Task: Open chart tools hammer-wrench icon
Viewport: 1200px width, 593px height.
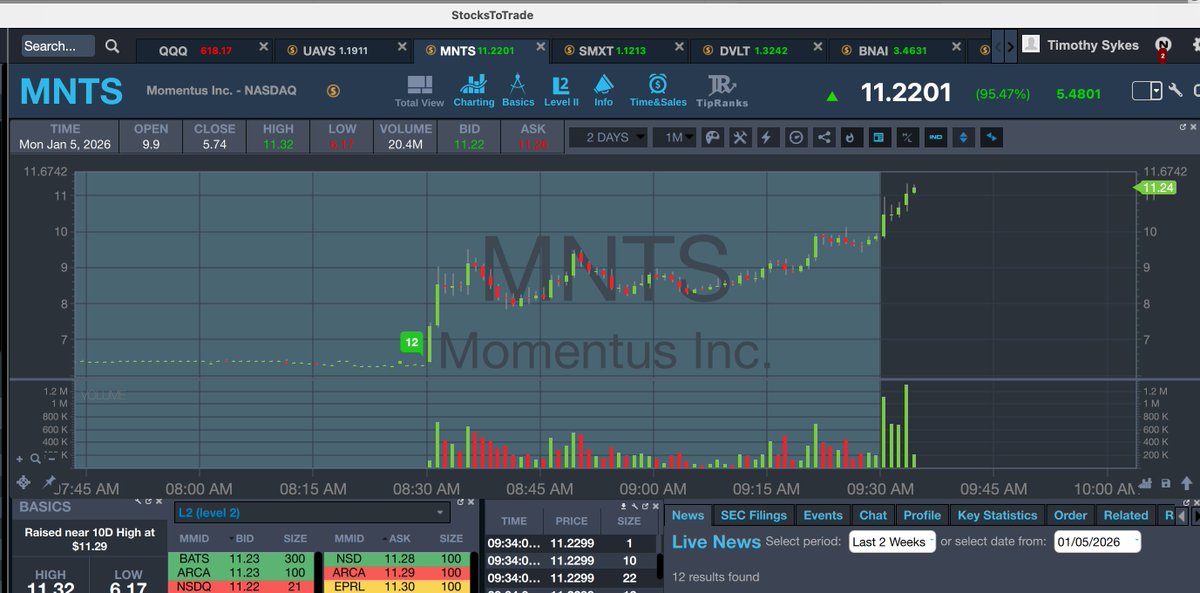Action: (741, 137)
